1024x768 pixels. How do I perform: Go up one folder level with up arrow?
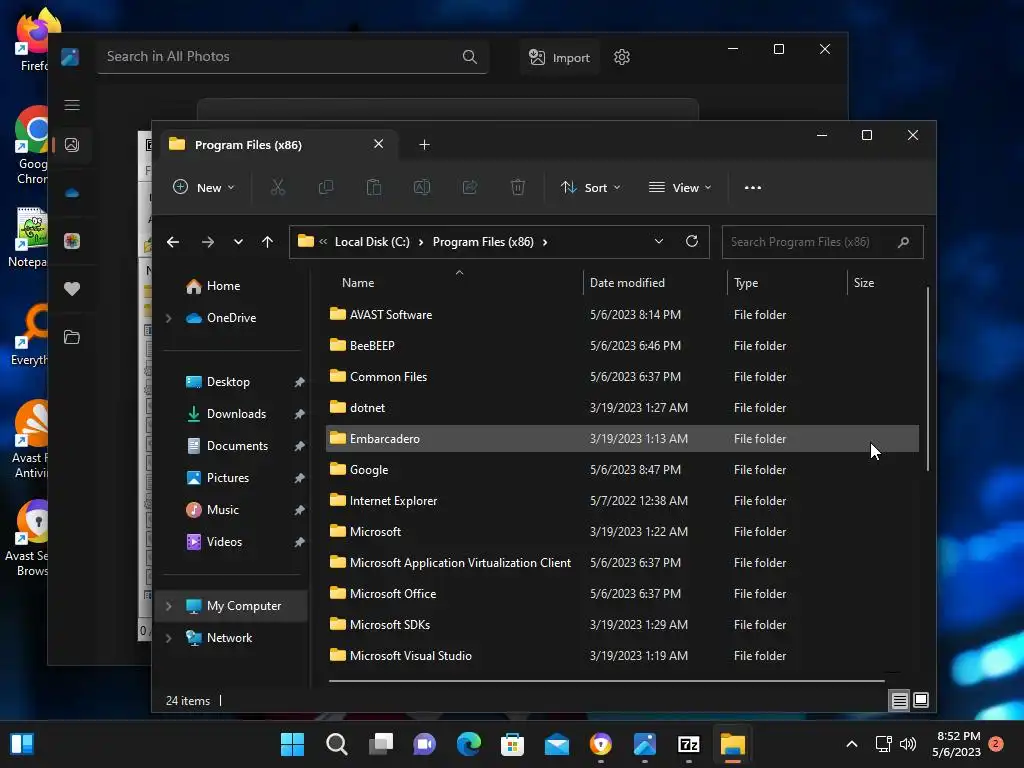tap(267, 242)
